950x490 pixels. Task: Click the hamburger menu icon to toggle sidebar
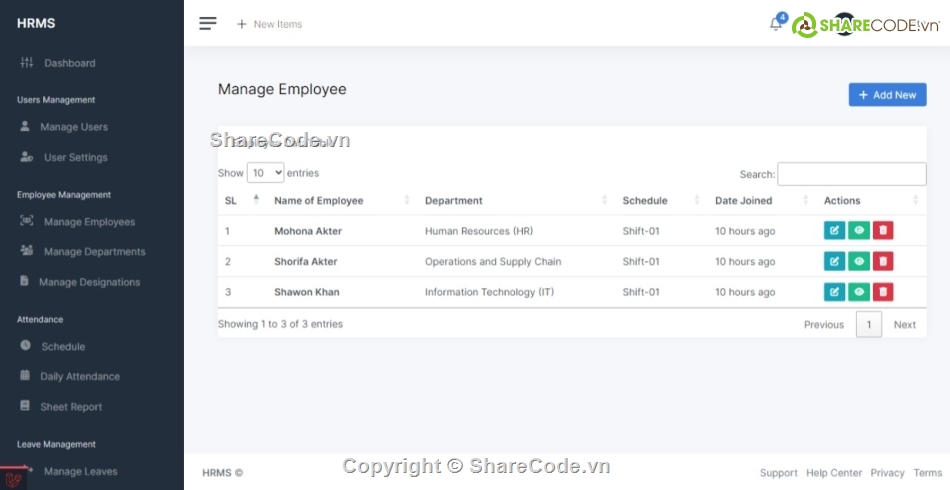click(x=208, y=24)
